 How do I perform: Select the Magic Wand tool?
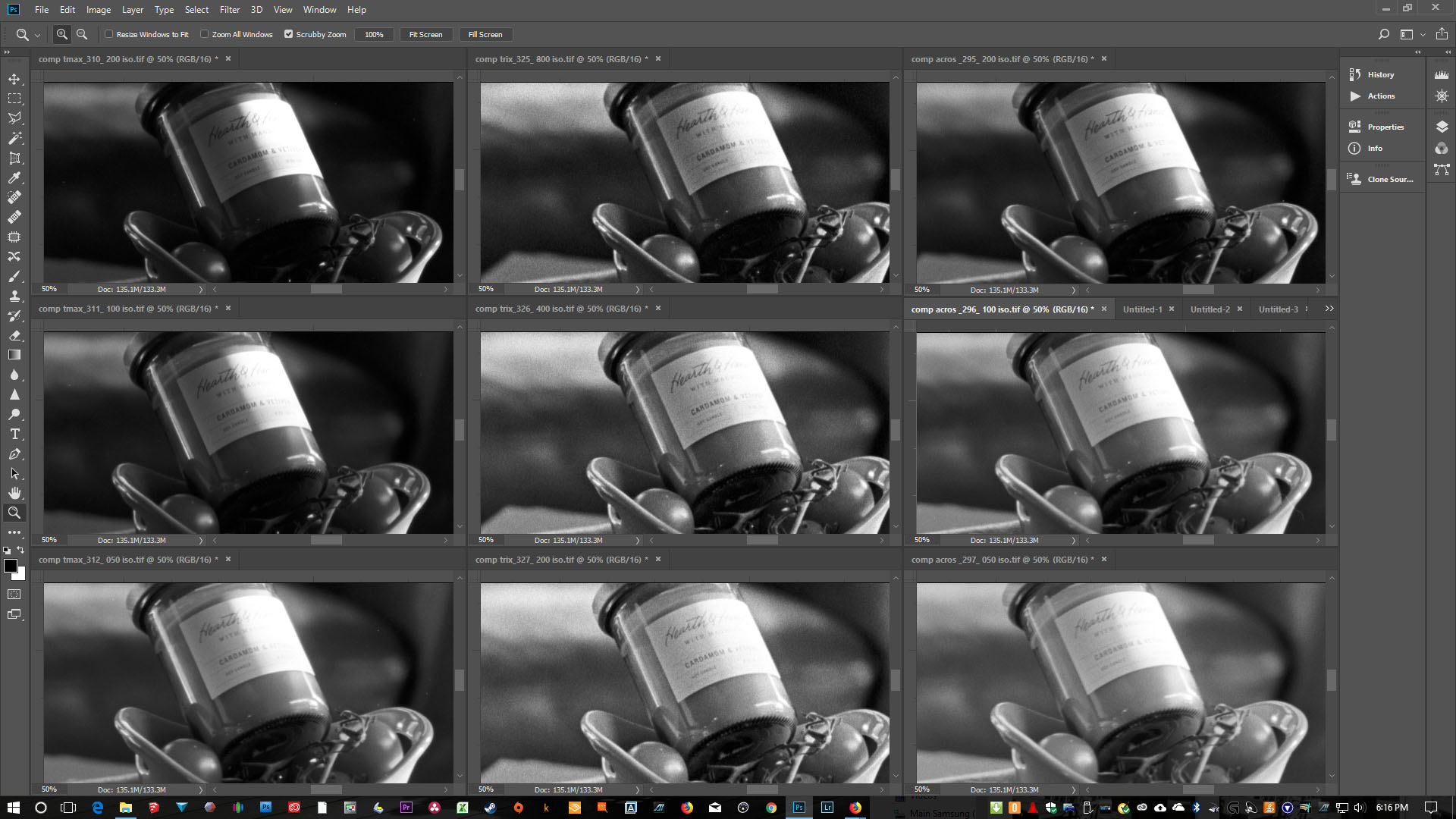14,138
